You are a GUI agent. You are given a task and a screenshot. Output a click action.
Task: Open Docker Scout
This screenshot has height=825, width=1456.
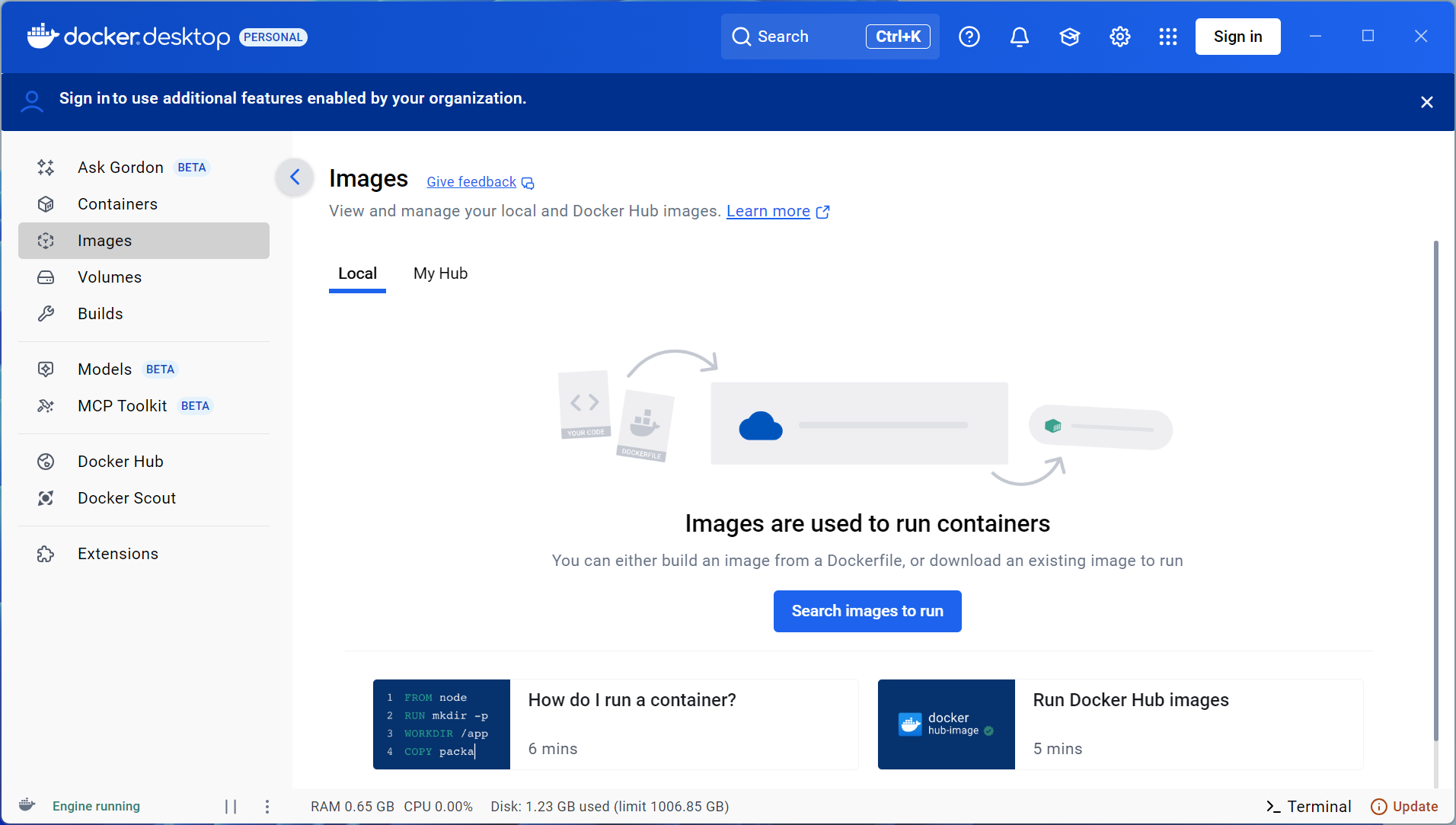pyautogui.click(x=144, y=498)
